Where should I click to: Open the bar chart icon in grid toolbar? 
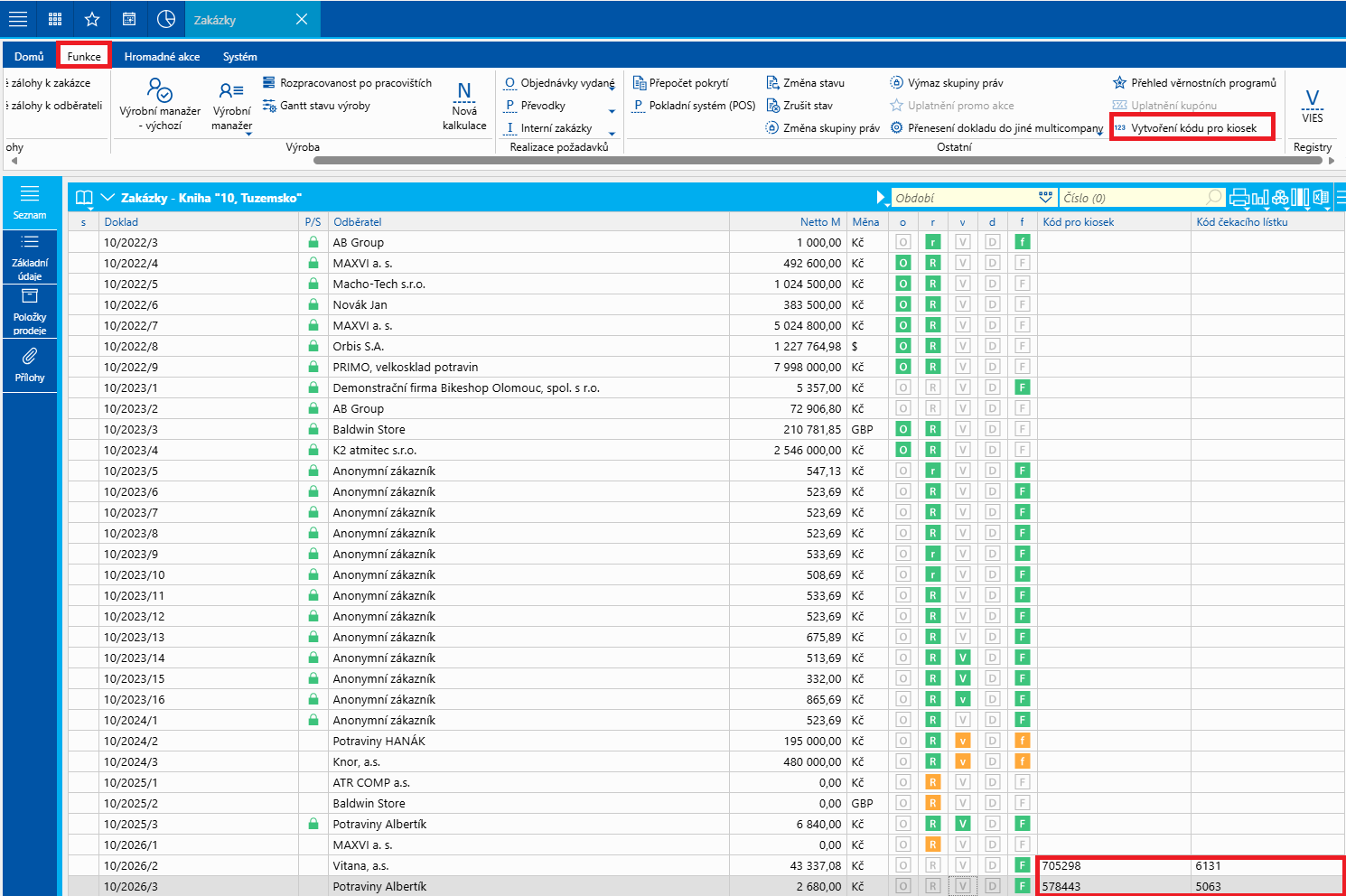[x=1260, y=197]
